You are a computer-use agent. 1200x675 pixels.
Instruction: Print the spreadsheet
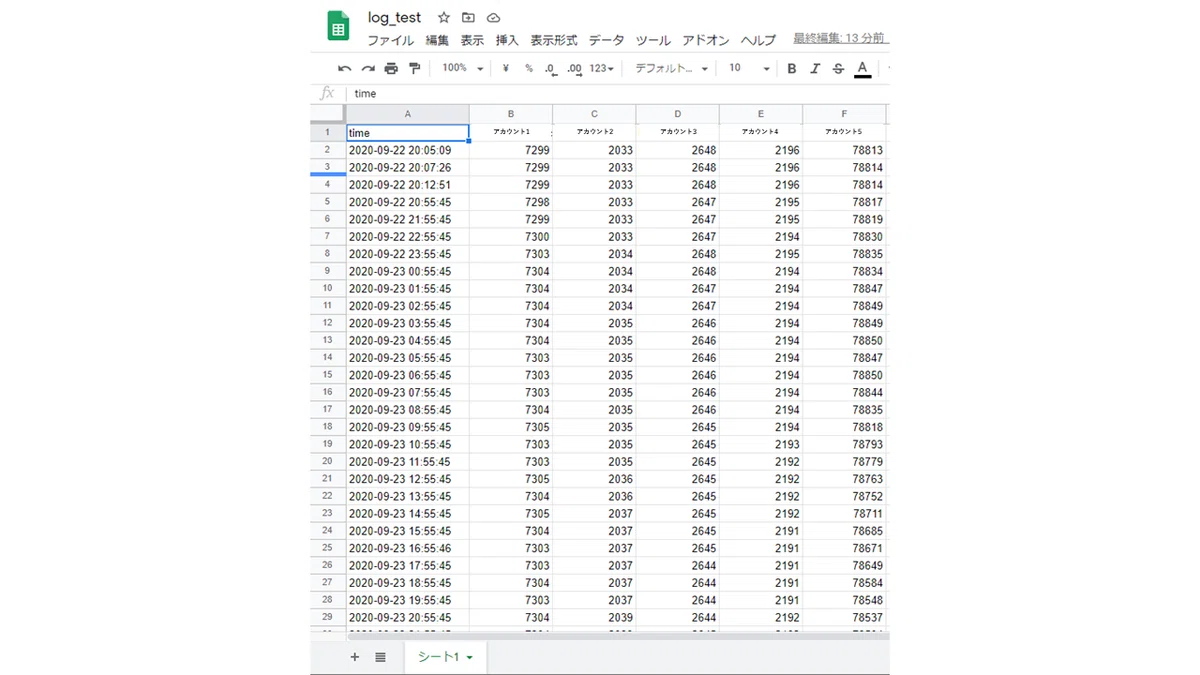391,68
